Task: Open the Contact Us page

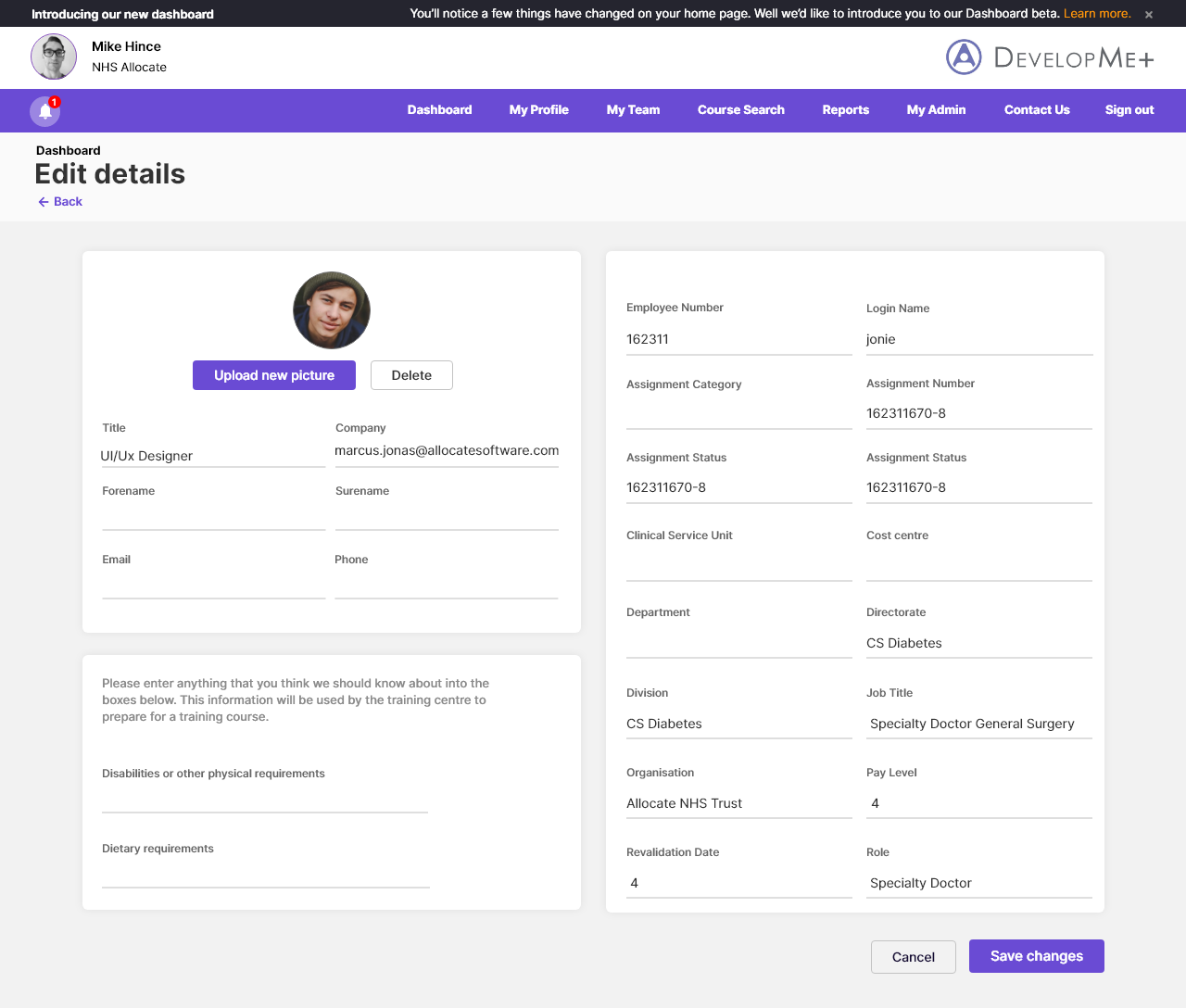Action: [x=1037, y=110]
